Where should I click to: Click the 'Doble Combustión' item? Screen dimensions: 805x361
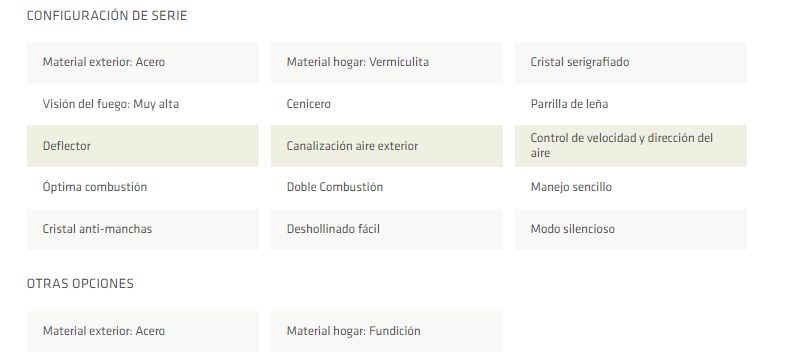point(335,187)
